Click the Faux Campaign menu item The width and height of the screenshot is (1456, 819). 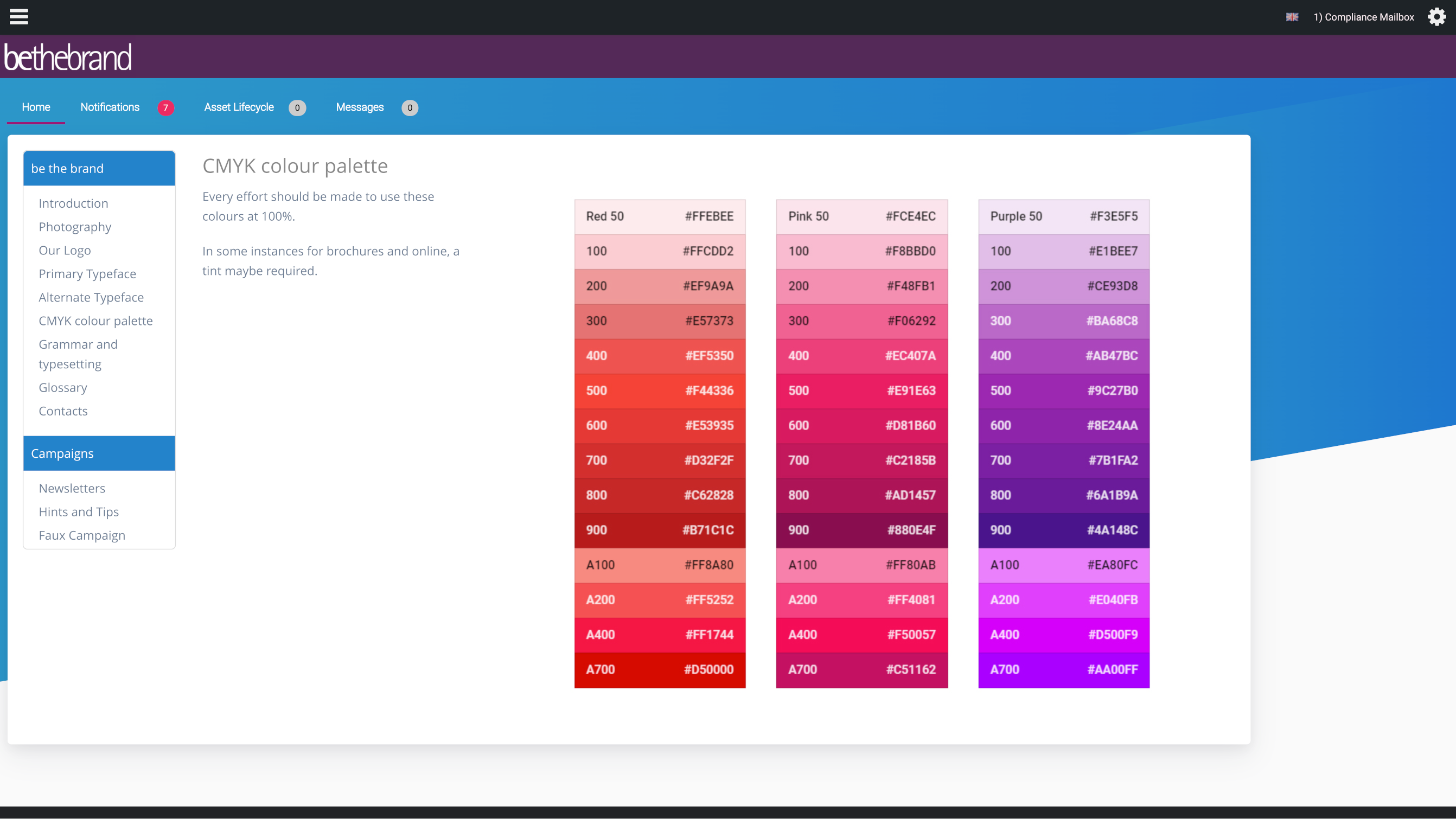coord(82,535)
